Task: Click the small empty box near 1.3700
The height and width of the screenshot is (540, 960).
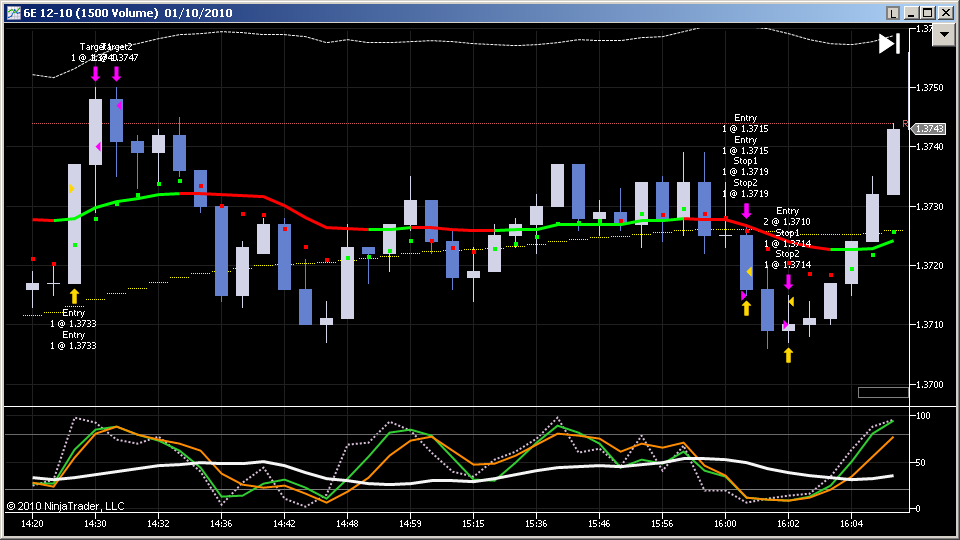Action: [883, 392]
